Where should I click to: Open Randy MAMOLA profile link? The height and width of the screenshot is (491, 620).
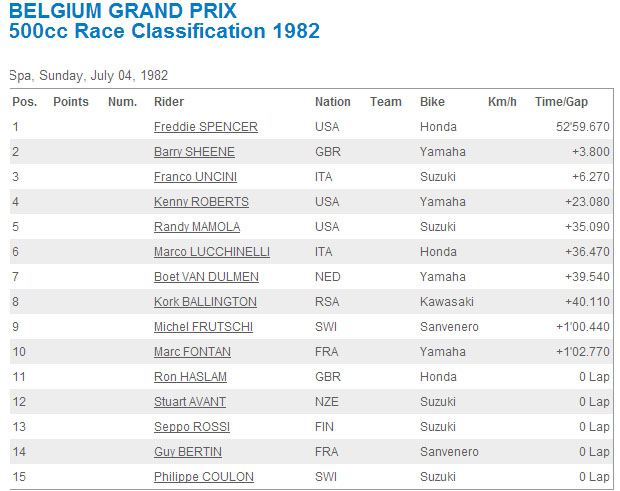click(x=197, y=227)
